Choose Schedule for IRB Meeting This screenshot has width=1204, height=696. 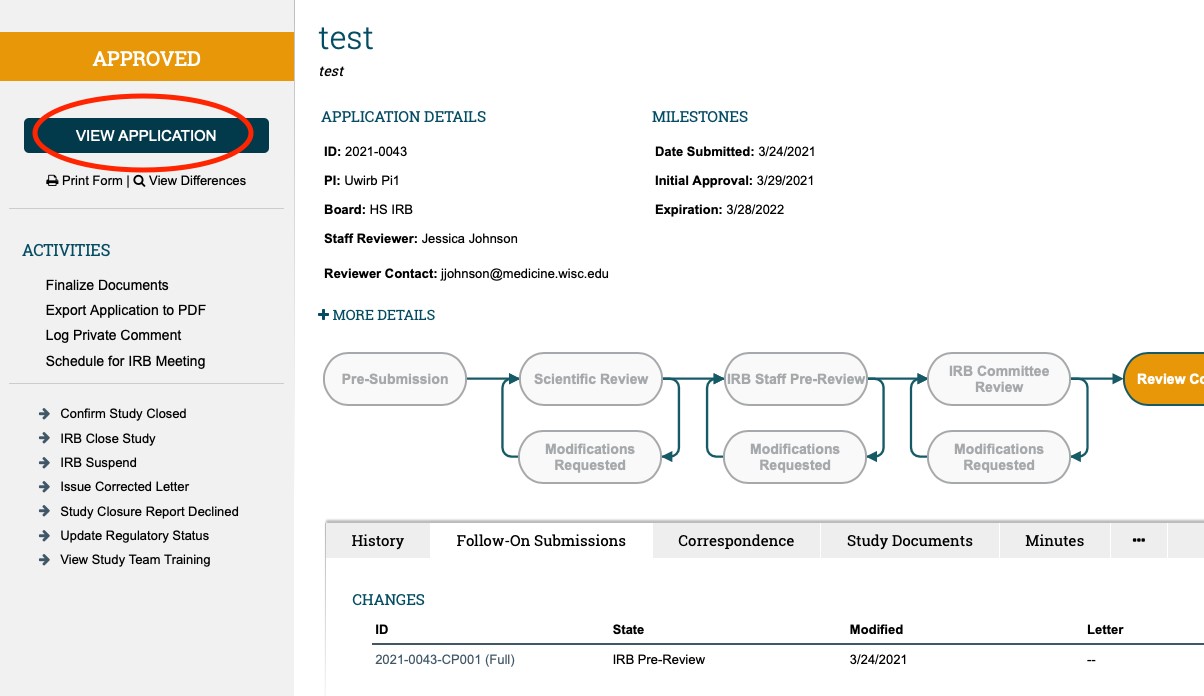[126, 360]
